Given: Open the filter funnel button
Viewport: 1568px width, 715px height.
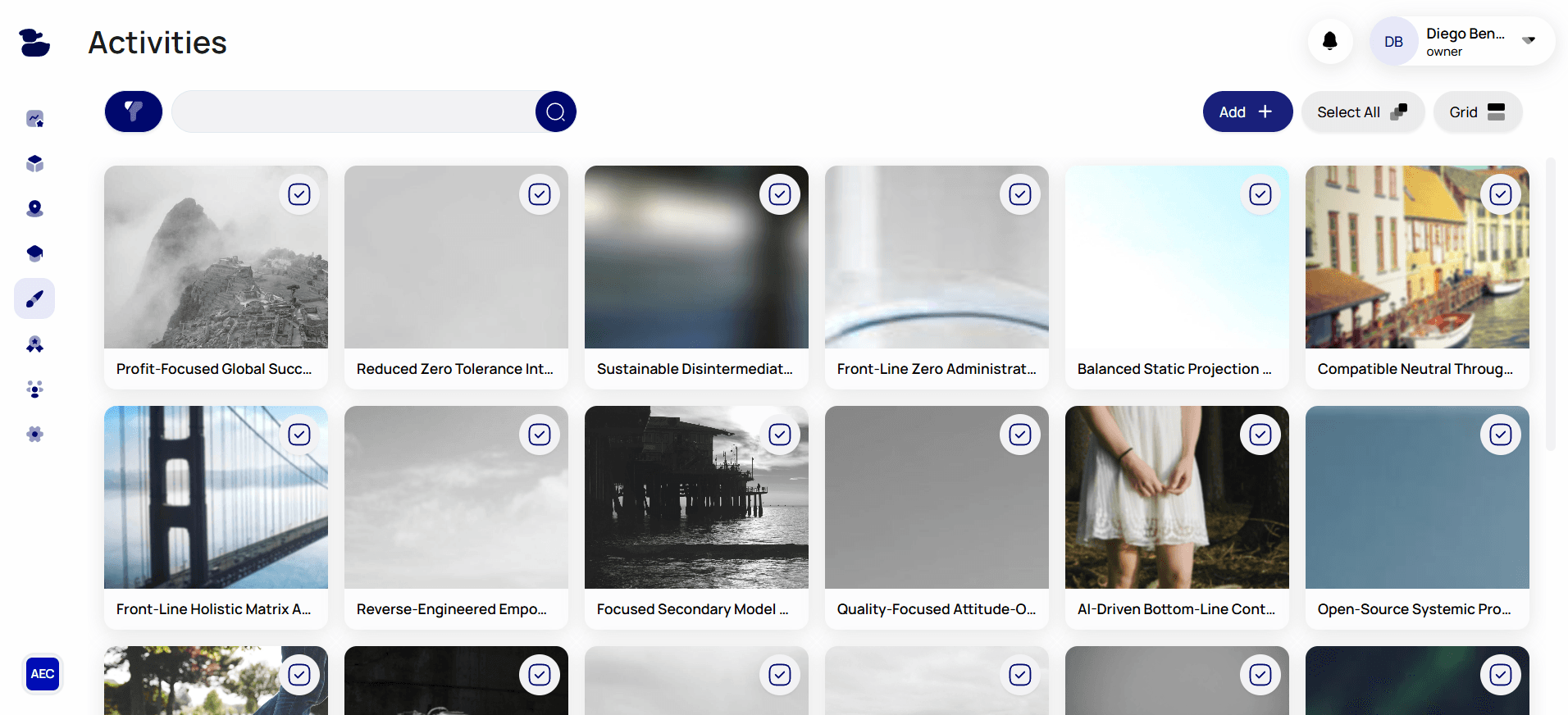Looking at the screenshot, I should point(134,112).
